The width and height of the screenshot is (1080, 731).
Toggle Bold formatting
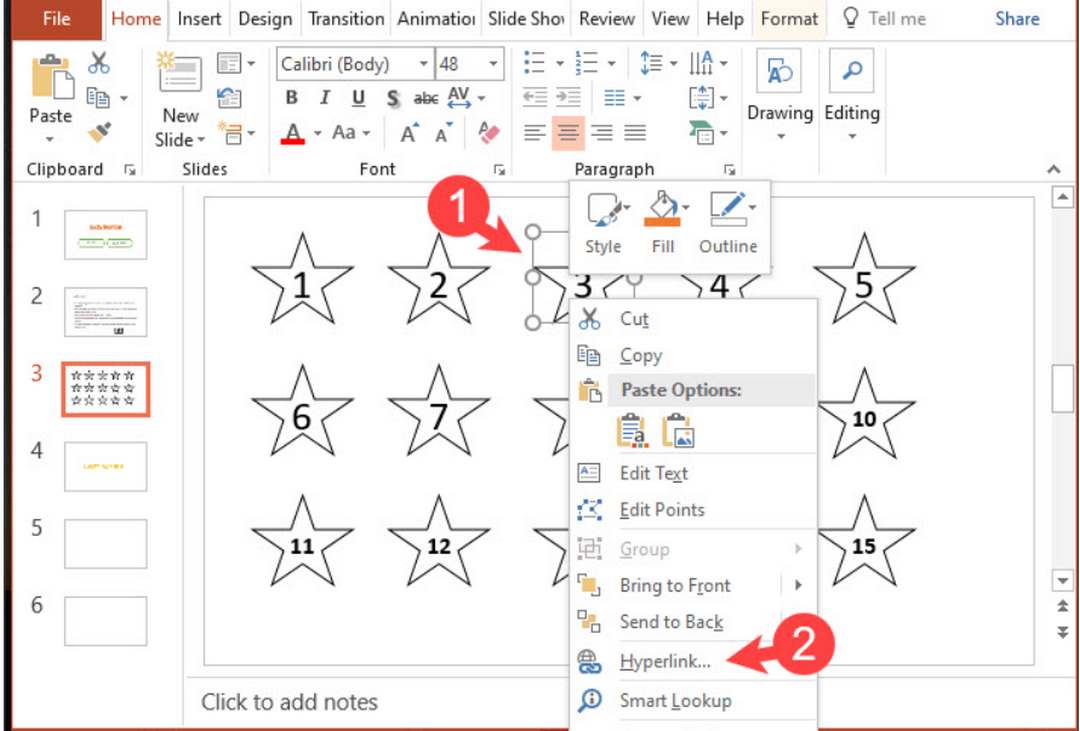pyautogui.click(x=291, y=98)
